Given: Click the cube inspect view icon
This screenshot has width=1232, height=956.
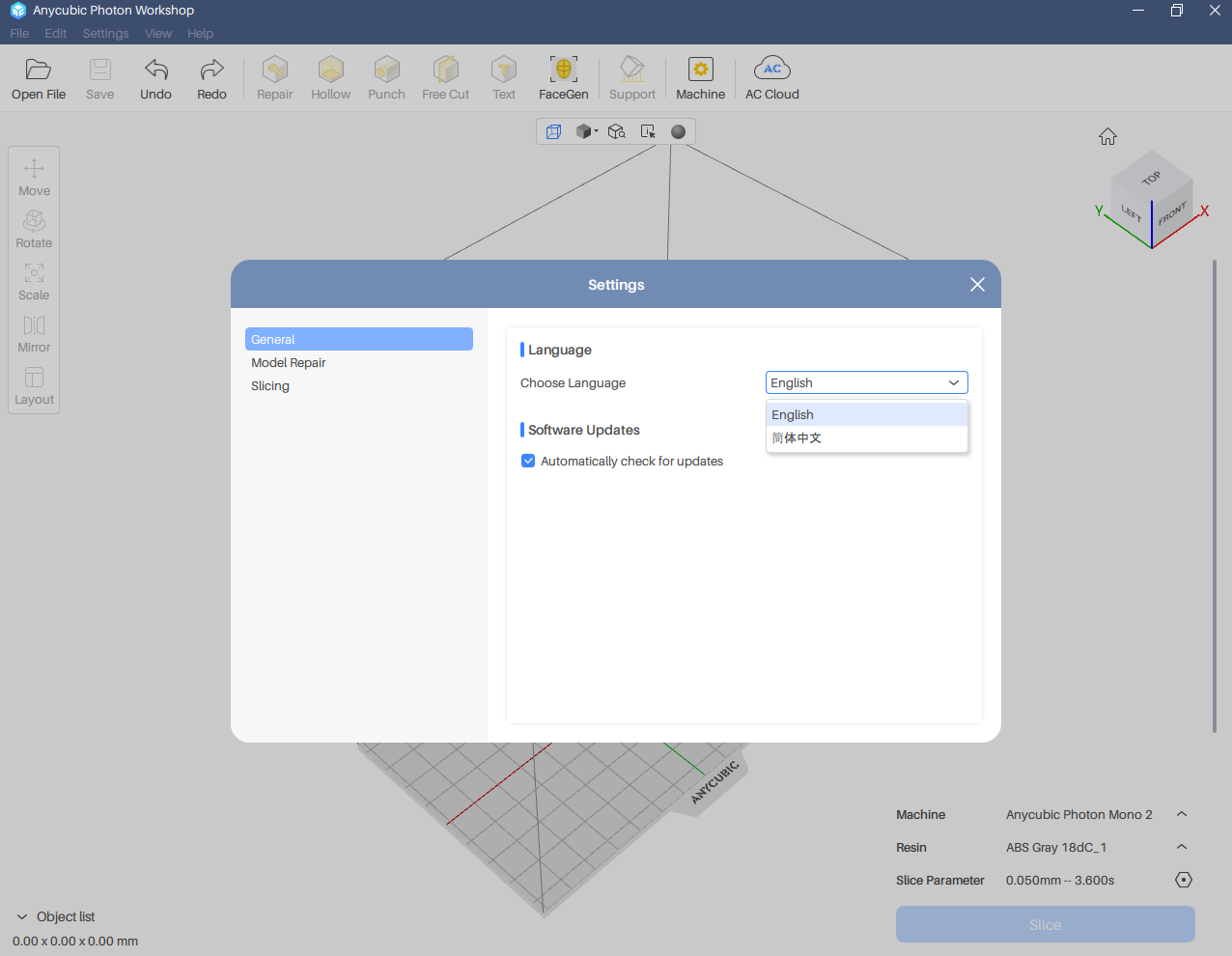Looking at the screenshot, I should pyautogui.click(x=617, y=131).
